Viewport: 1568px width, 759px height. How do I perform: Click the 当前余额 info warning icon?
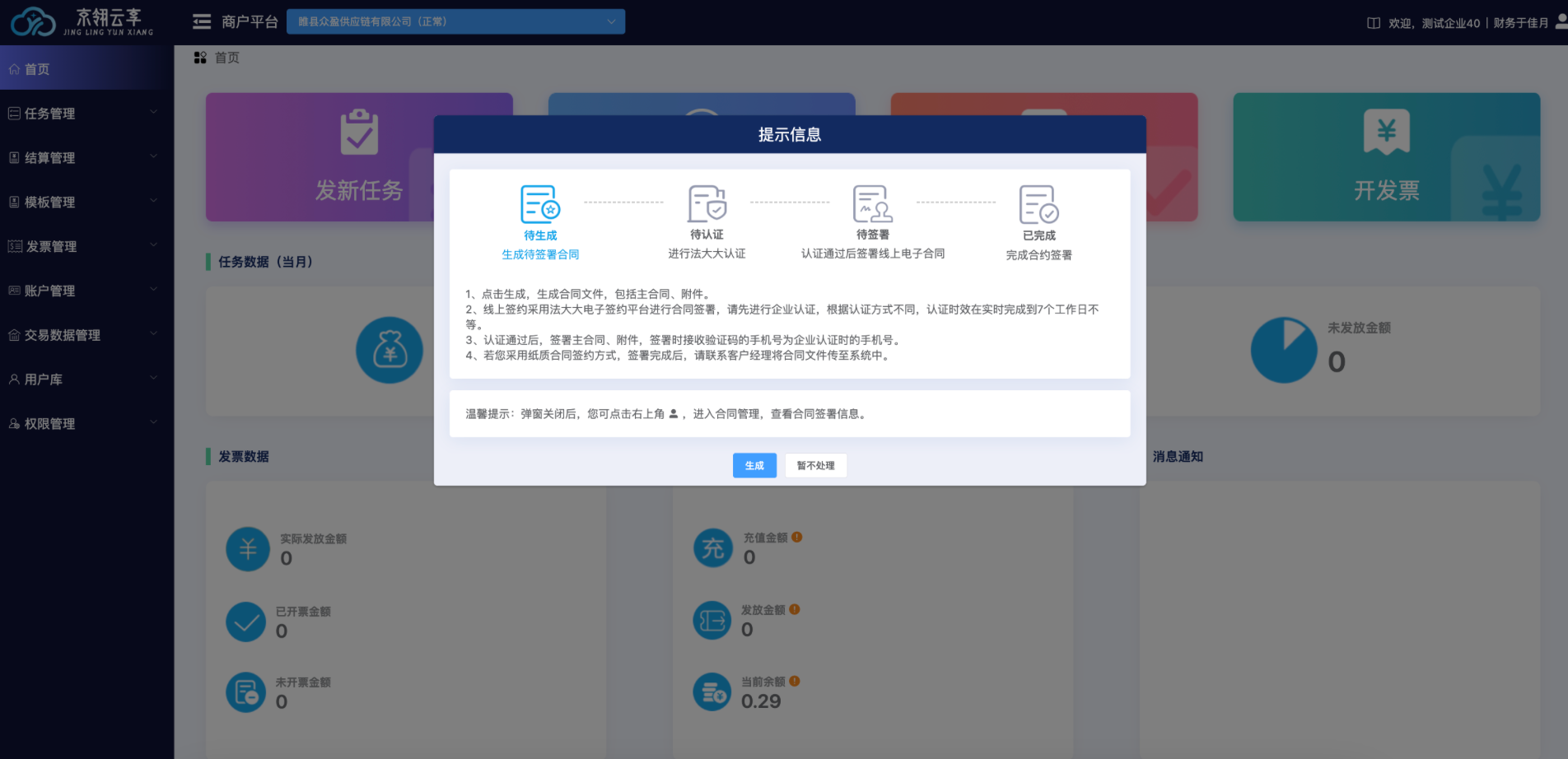795,682
